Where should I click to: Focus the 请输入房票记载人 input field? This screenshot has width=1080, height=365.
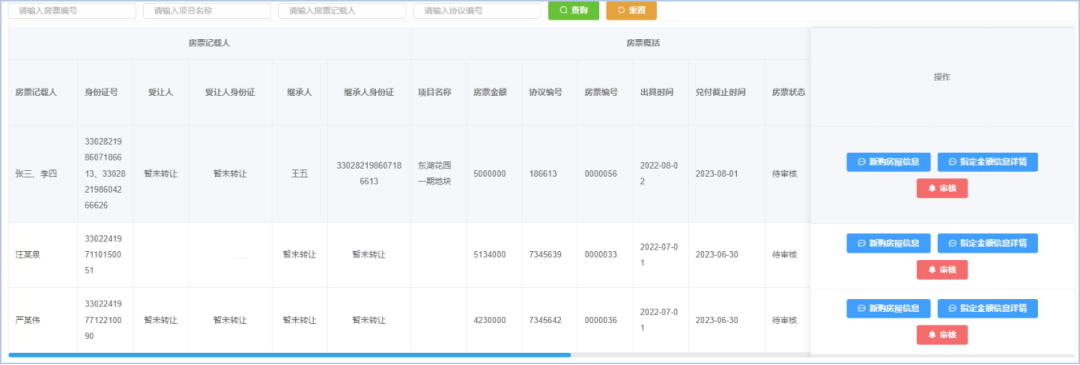342,11
